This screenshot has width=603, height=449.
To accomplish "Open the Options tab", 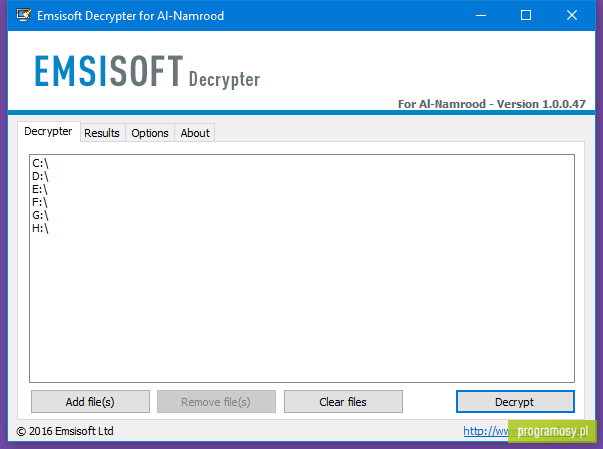I will click(150, 133).
